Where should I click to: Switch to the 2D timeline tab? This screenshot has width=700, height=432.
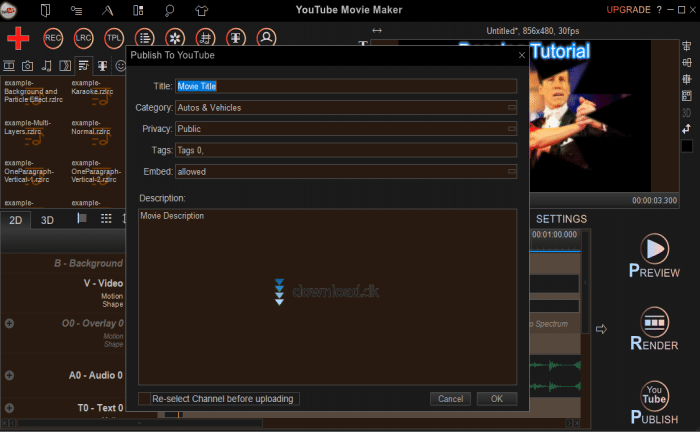pyautogui.click(x=15, y=220)
